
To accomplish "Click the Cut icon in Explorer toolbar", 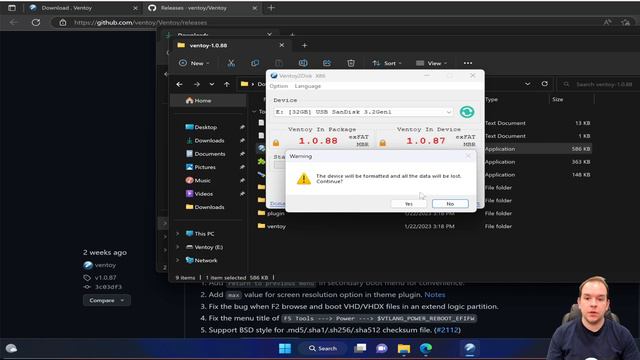I will point(231,63).
